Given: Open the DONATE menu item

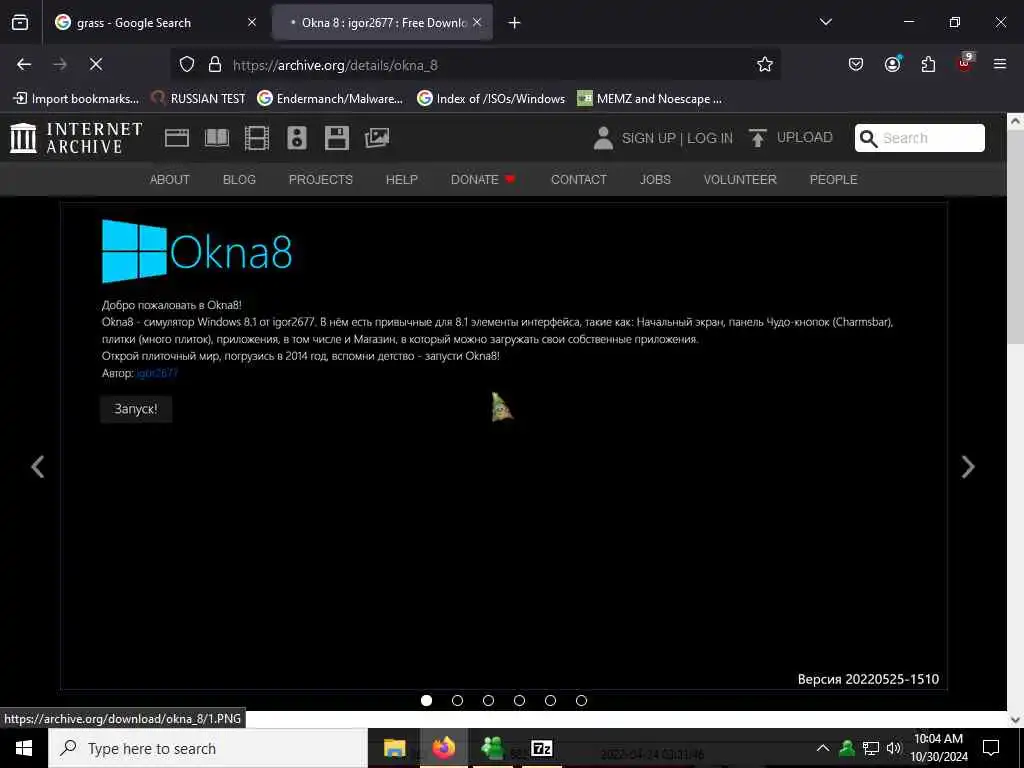Looking at the screenshot, I should (483, 180).
